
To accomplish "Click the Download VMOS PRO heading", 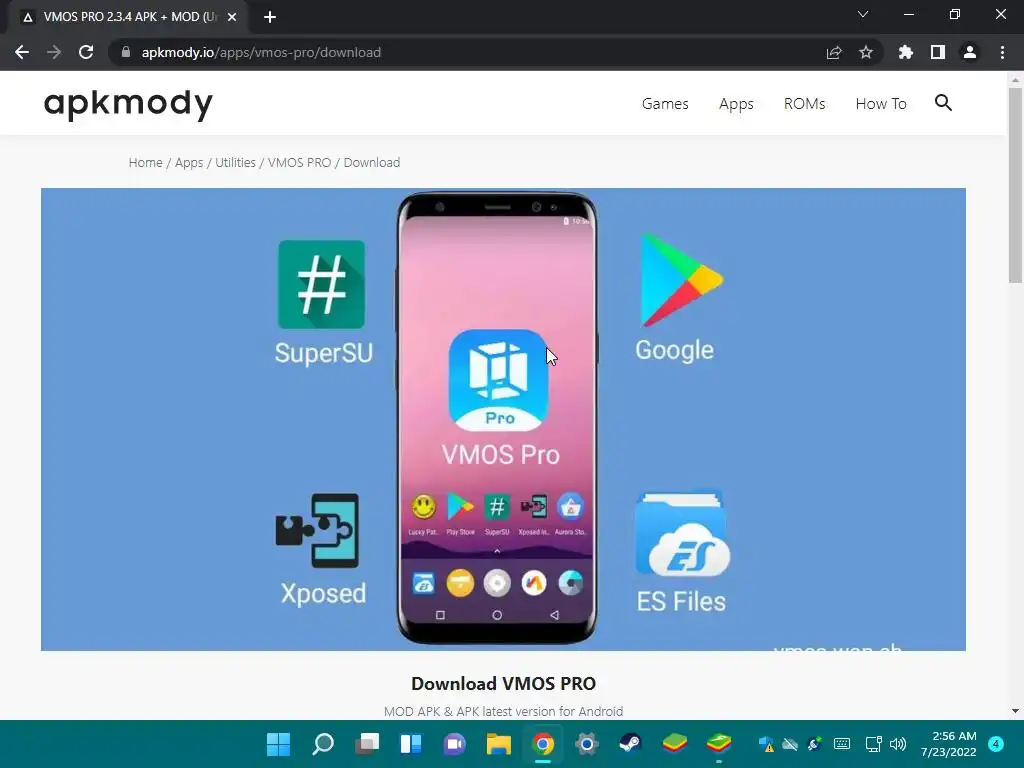I will 504,684.
